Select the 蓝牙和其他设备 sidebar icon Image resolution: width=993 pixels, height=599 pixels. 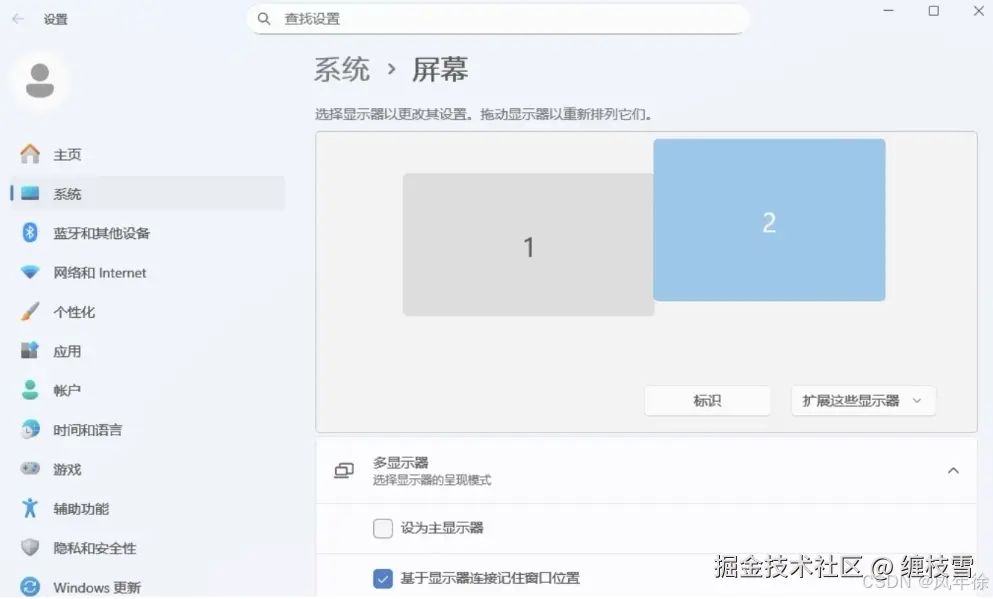pos(28,233)
